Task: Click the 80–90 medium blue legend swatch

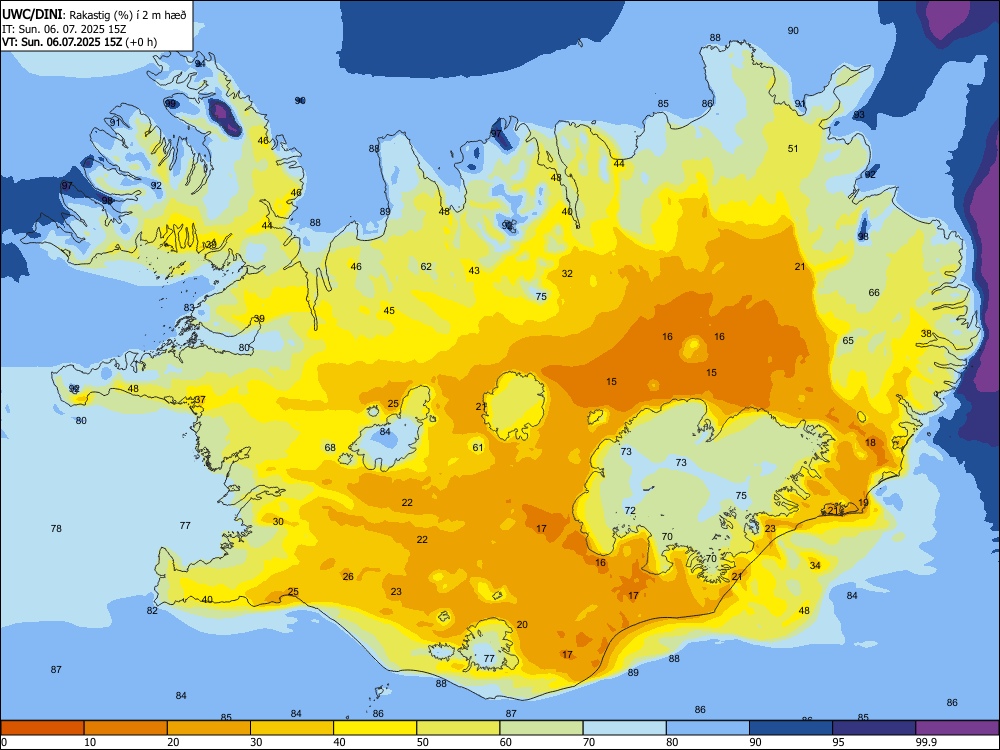Action: (x=708, y=728)
